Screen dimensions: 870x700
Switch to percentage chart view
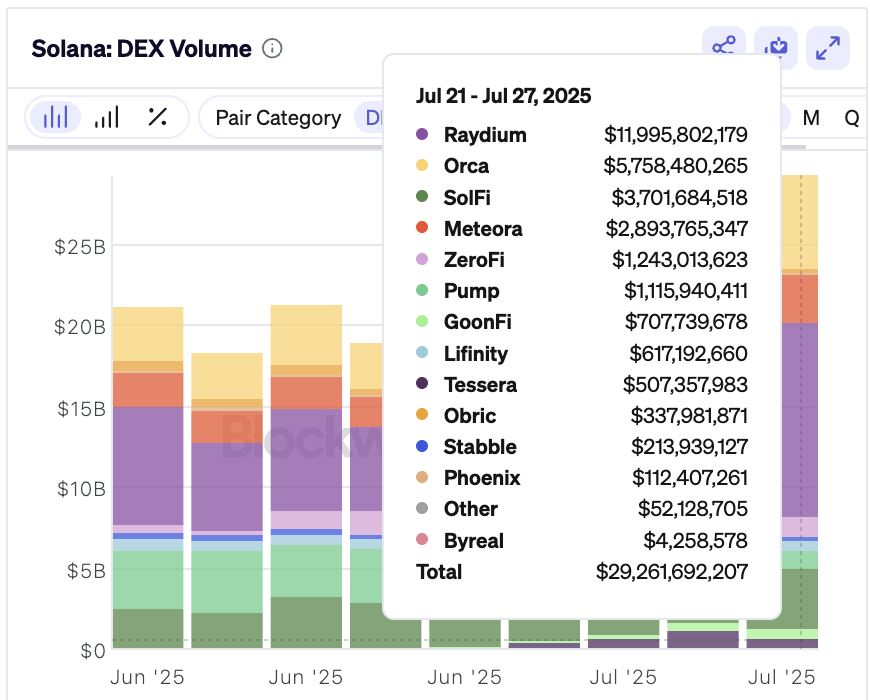tap(158, 117)
